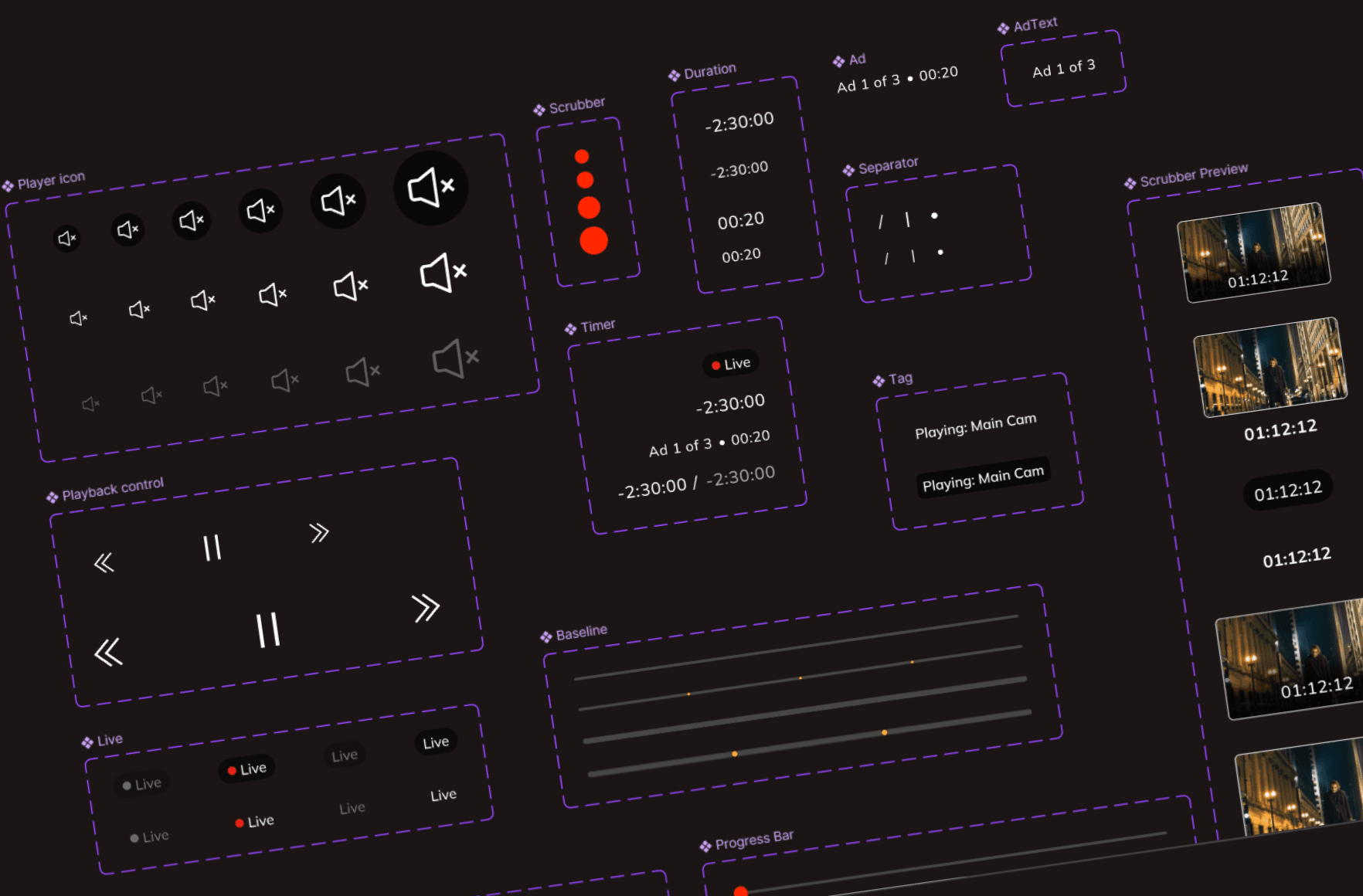Click the smallest dimmed gray mute icon
1363x896 pixels.
click(x=91, y=404)
